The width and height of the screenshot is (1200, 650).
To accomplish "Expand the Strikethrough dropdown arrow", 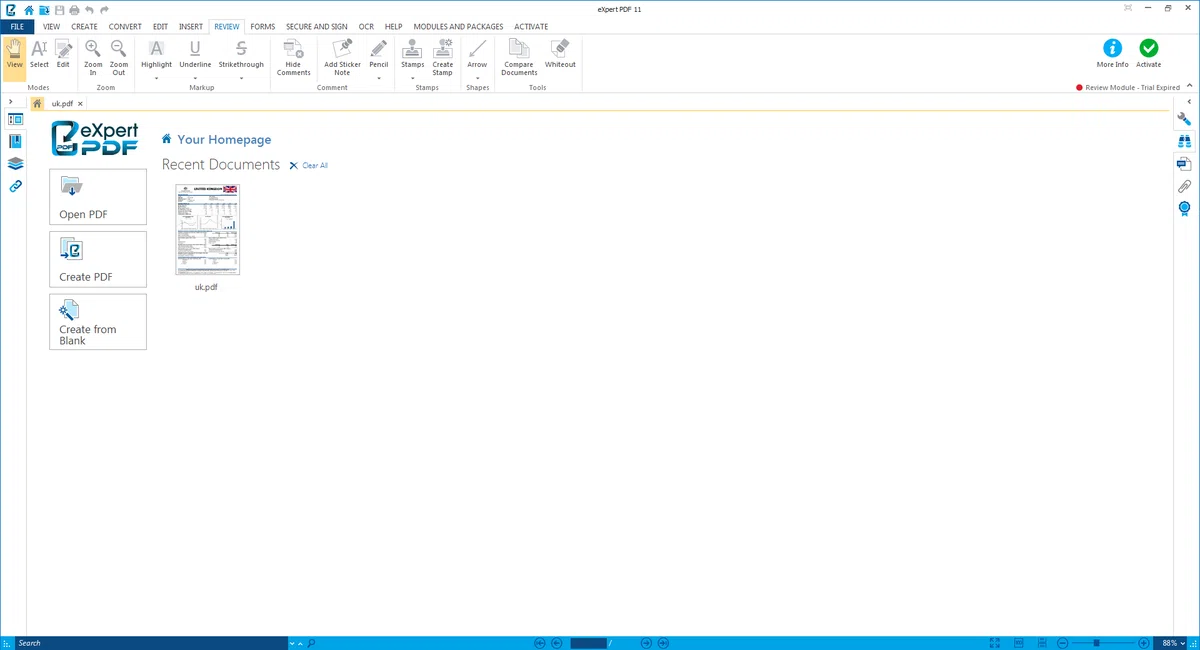I will pos(241,77).
